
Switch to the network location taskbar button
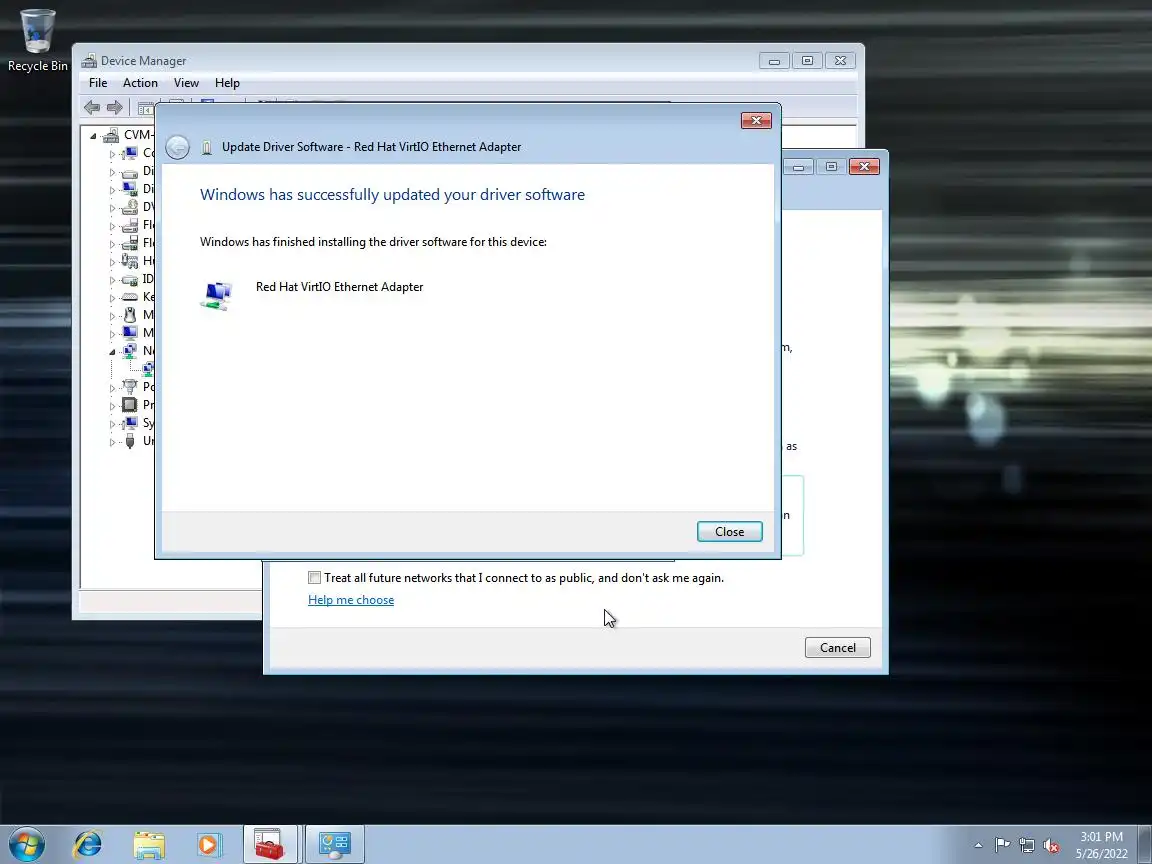click(x=335, y=844)
